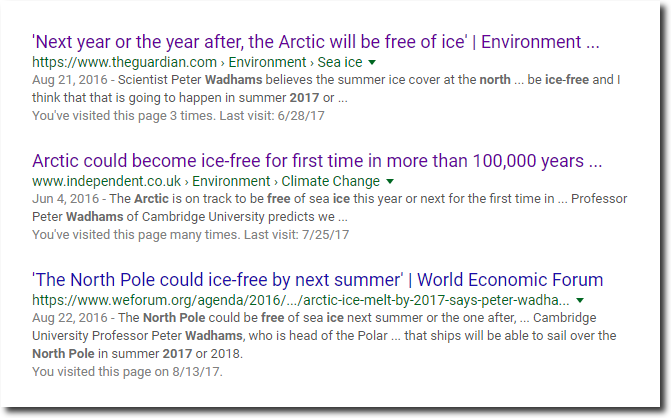Click the weforum.org agenda URL text

tap(301, 300)
